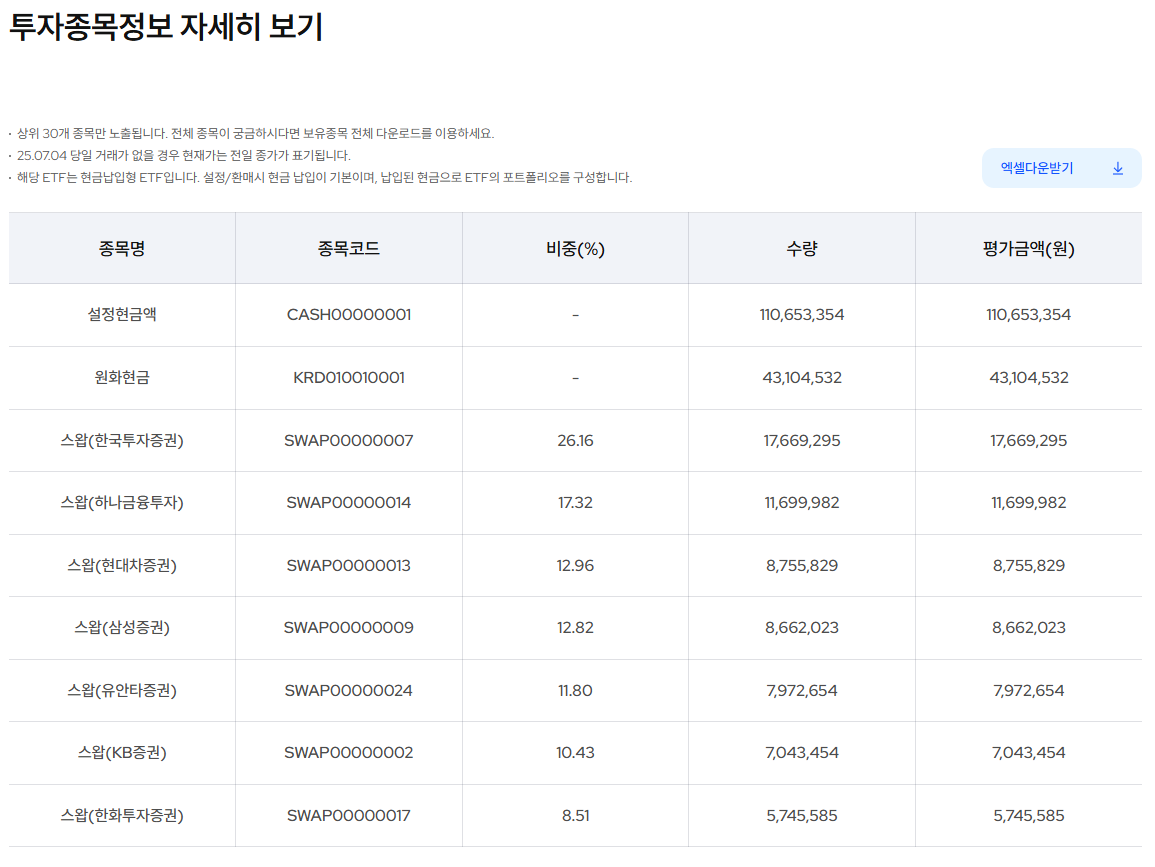The width and height of the screenshot is (1155, 867).
Task: Click the 스왑(삼성증권) entry
Action: point(120,628)
